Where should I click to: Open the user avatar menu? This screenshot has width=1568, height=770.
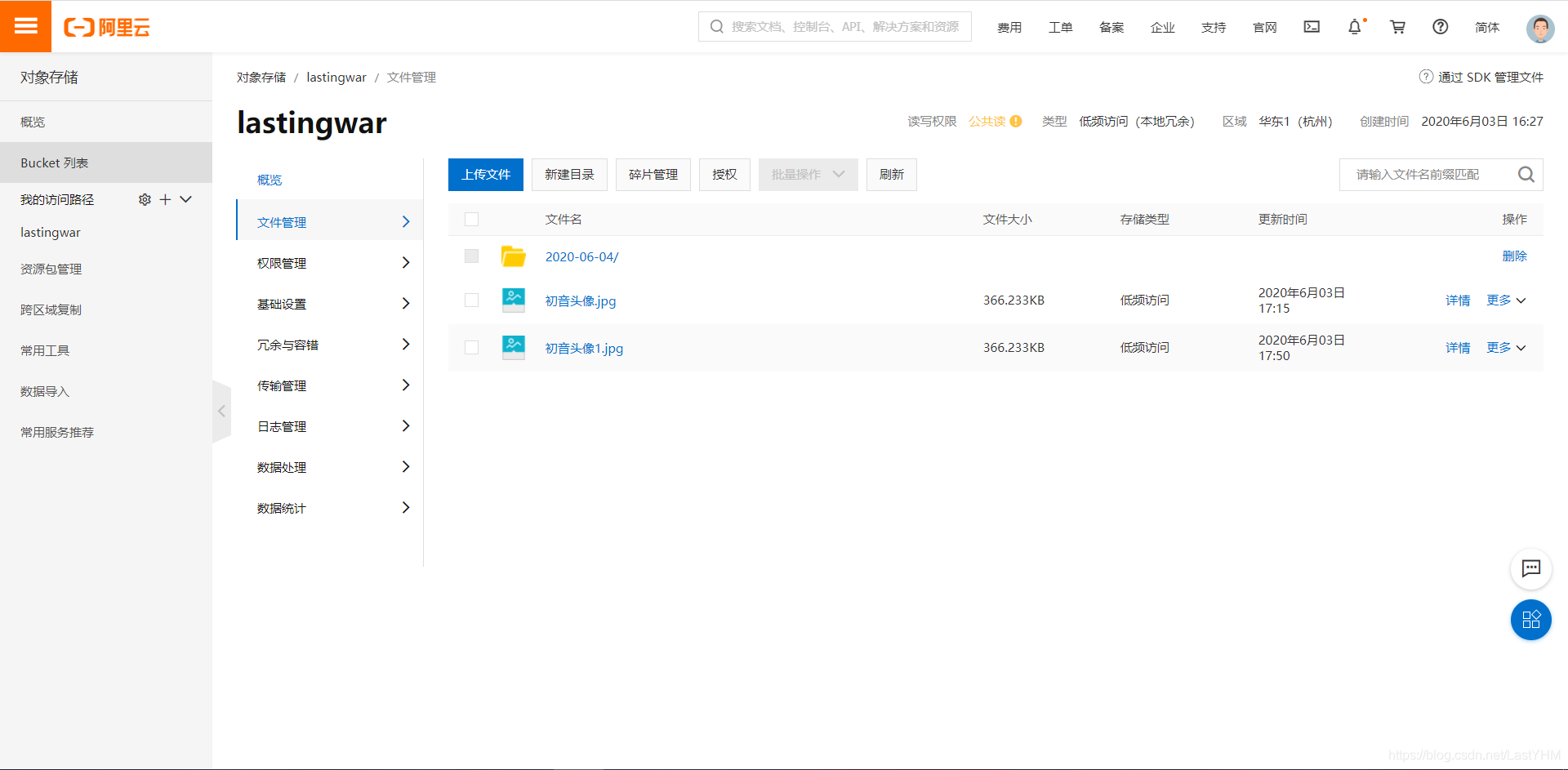click(1540, 28)
